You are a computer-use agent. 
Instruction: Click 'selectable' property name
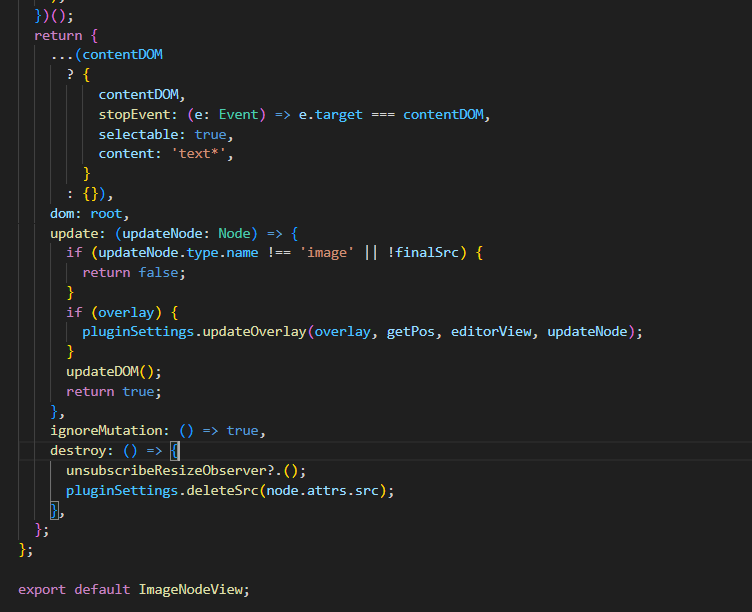click(138, 135)
